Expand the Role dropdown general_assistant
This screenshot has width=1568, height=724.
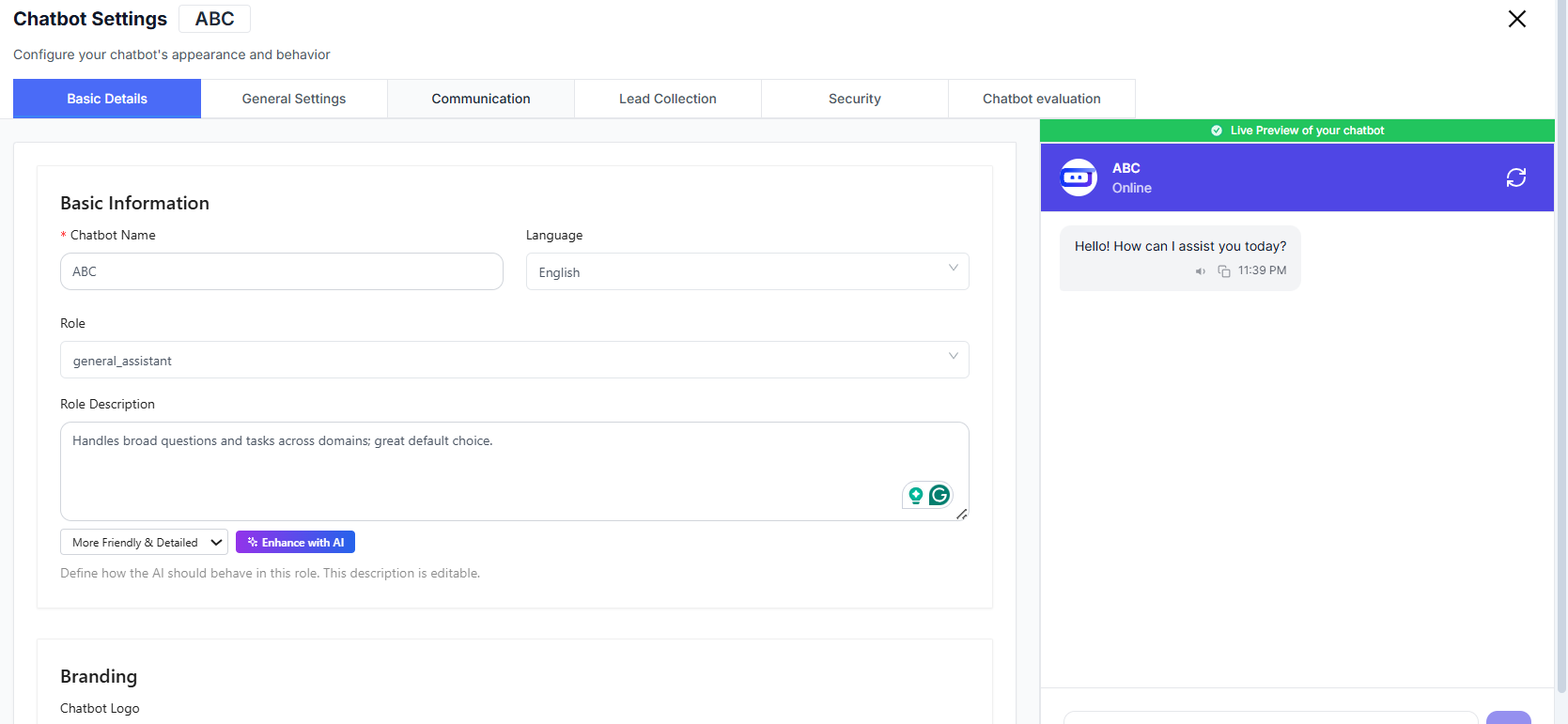coord(514,360)
